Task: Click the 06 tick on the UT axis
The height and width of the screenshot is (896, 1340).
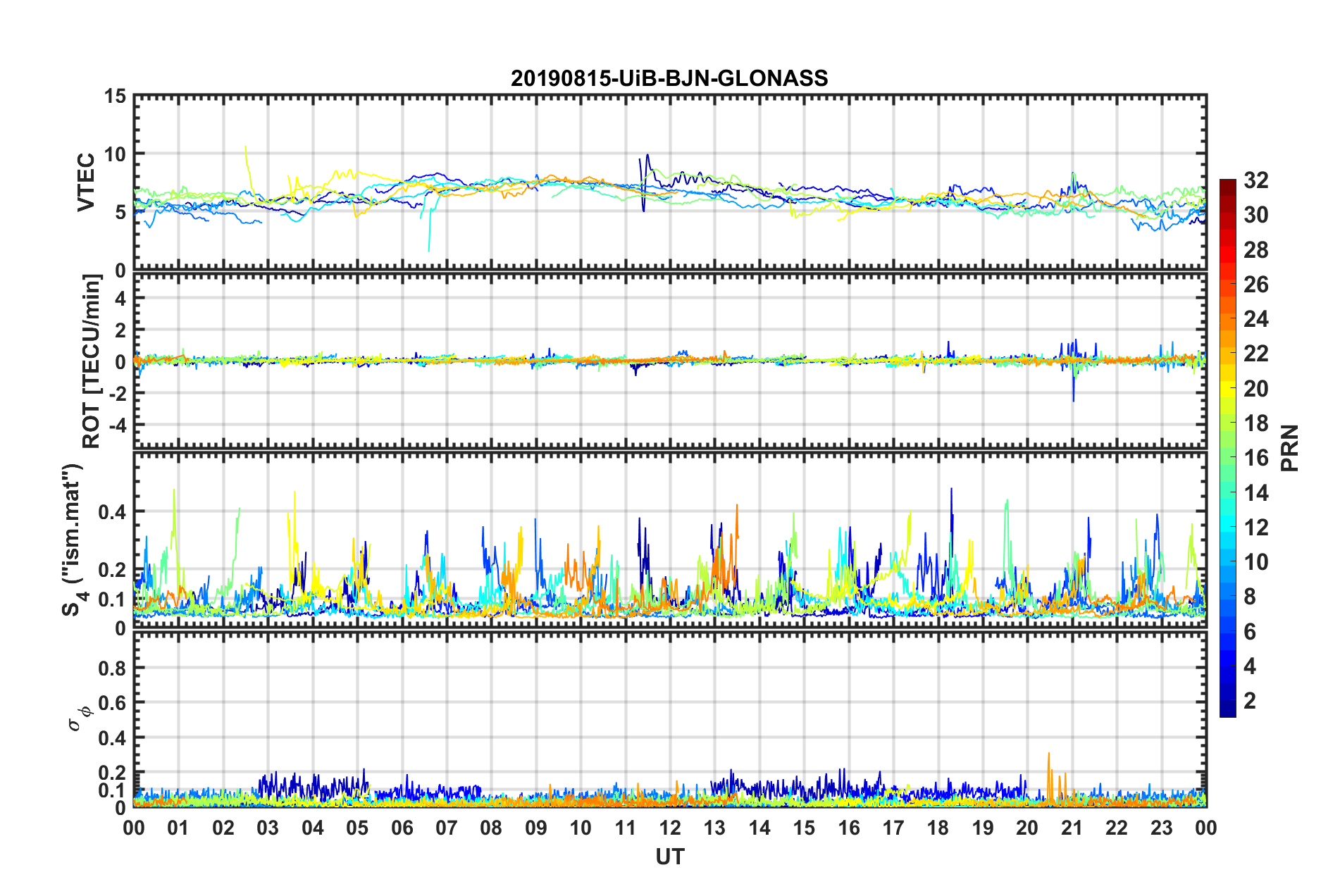Action: (x=402, y=828)
